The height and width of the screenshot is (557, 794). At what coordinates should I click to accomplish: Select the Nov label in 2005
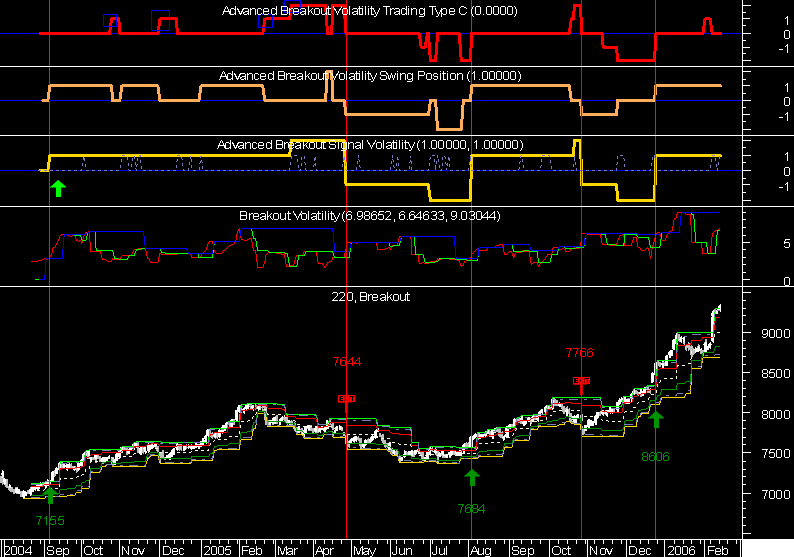pyautogui.click(x=601, y=550)
